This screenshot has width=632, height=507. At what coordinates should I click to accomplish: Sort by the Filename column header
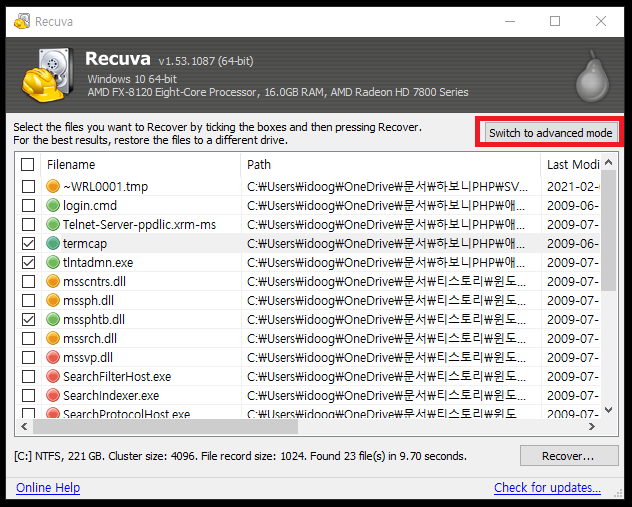click(x=141, y=164)
